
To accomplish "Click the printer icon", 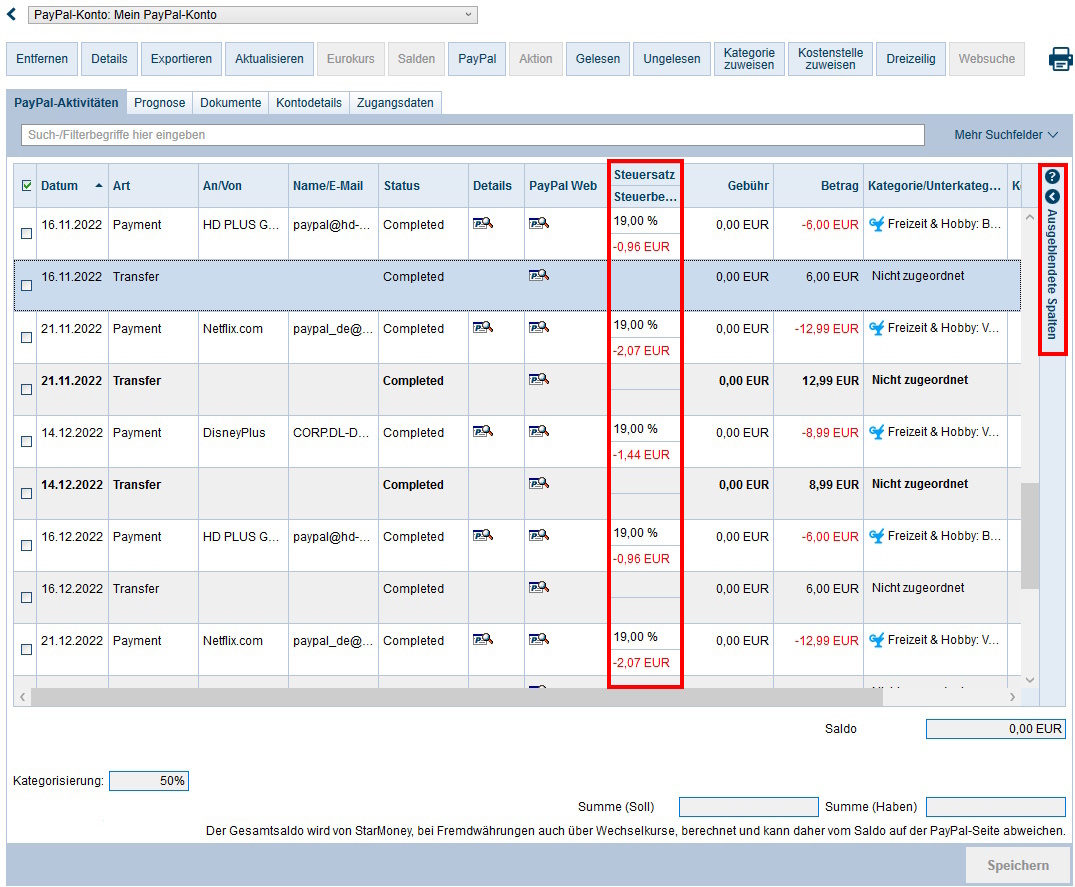I will pos(1060,59).
